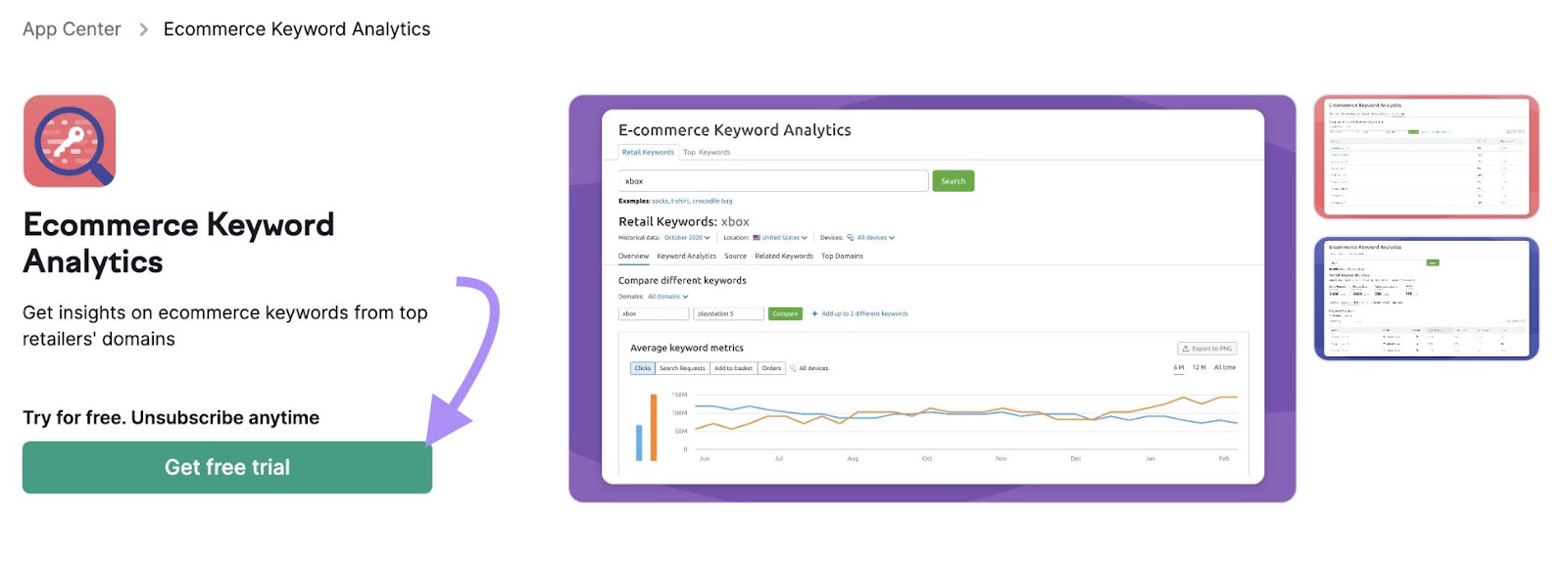Click the playstation 5 keyword input field
Viewport: 1568px width, 566px height.
(x=728, y=313)
